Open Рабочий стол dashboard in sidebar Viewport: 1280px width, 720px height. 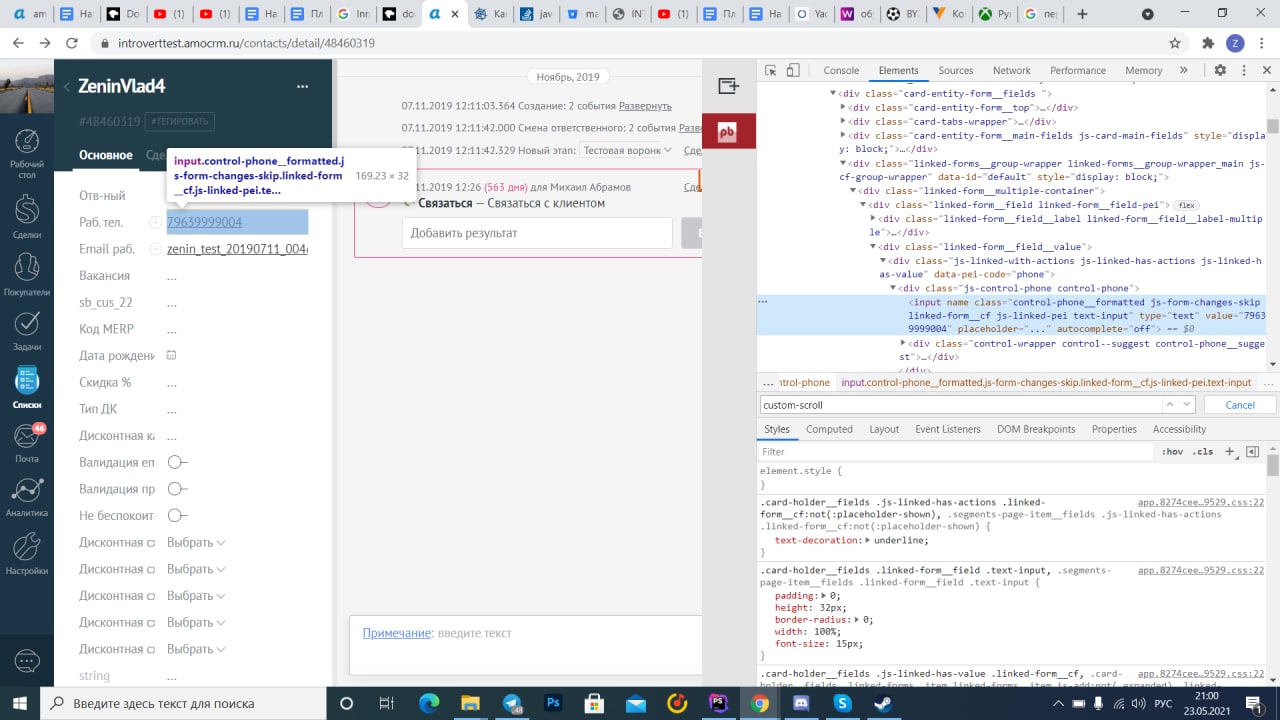27,153
